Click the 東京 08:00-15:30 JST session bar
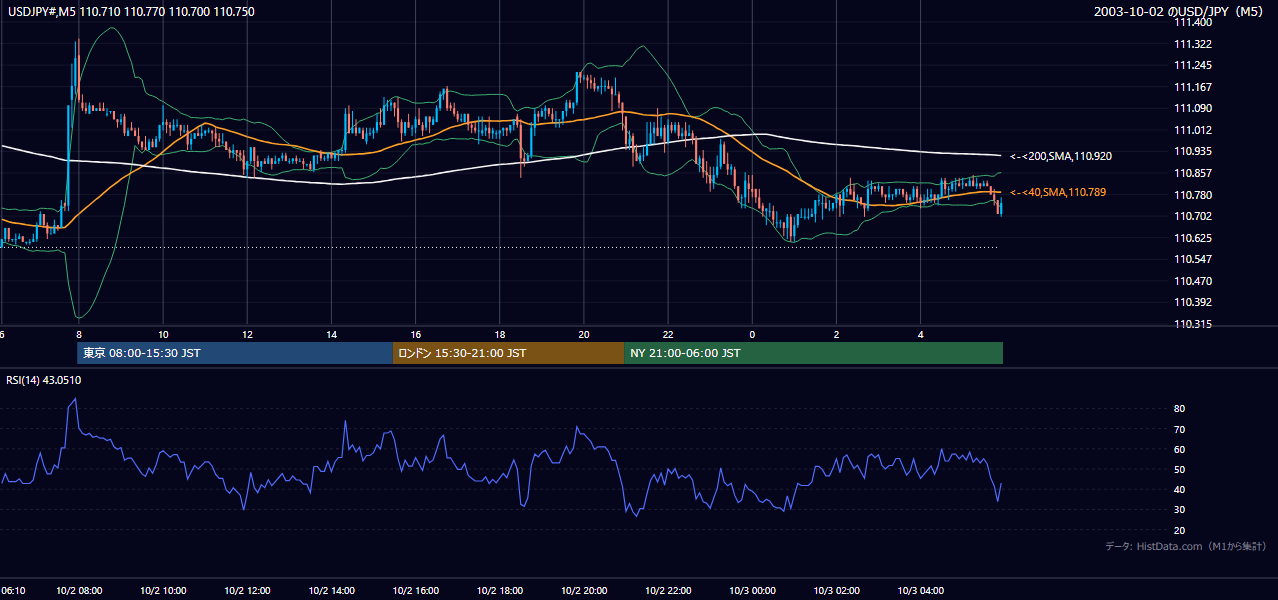 (235, 353)
